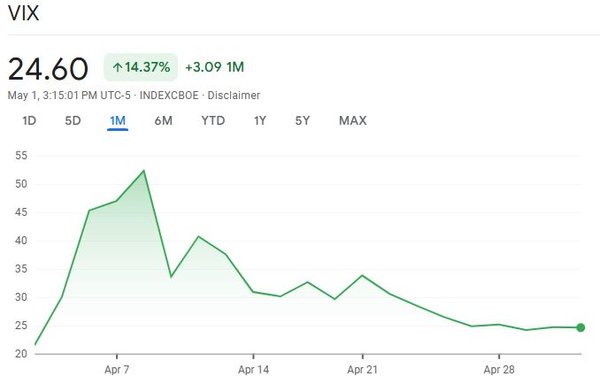Switch to the 5D range tab
Screen dimensions: 600x384
73,121
